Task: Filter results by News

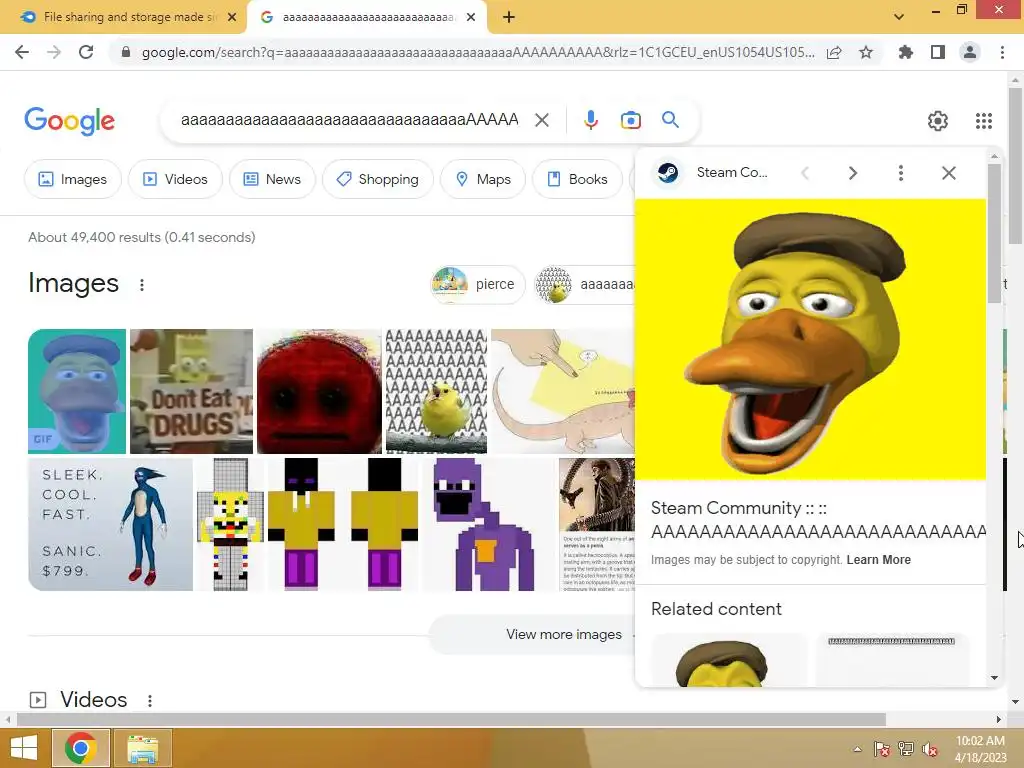Action: (x=272, y=179)
